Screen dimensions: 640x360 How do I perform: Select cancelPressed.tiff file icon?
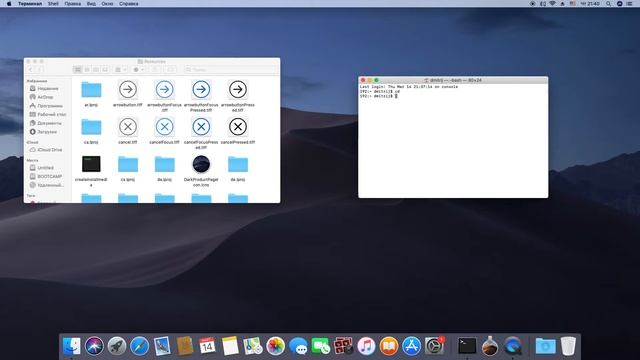(238, 127)
